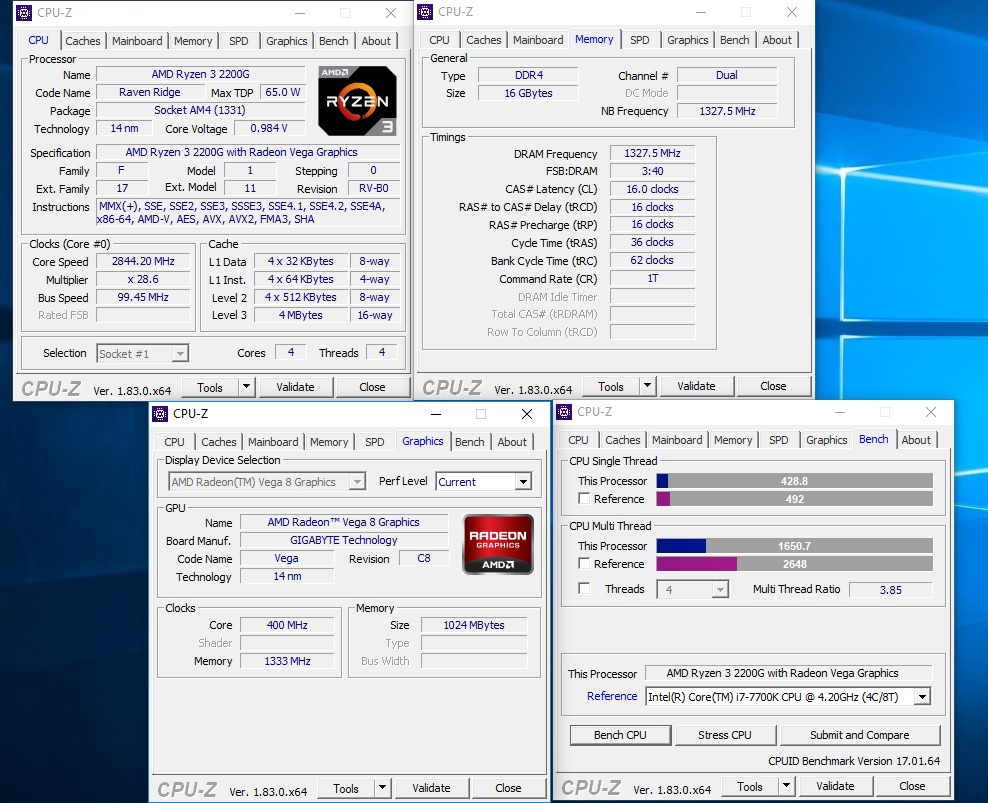Image resolution: width=988 pixels, height=803 pixels.
Task: Enable the Single Thread Reference checkbox
Action: 584,499
